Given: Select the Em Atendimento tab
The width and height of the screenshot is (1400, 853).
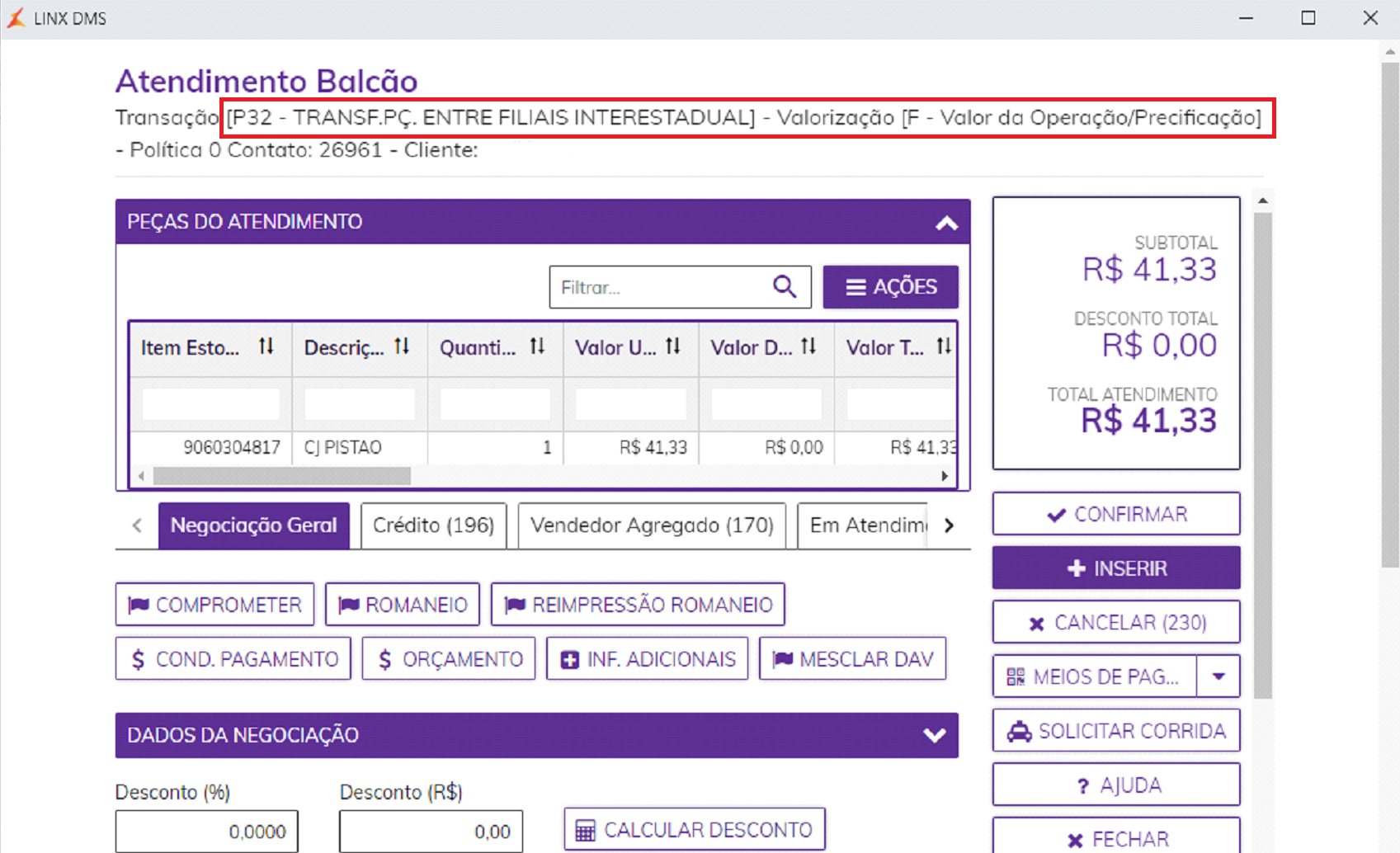Looking at the screenshot, I should [x=863, y=525].
